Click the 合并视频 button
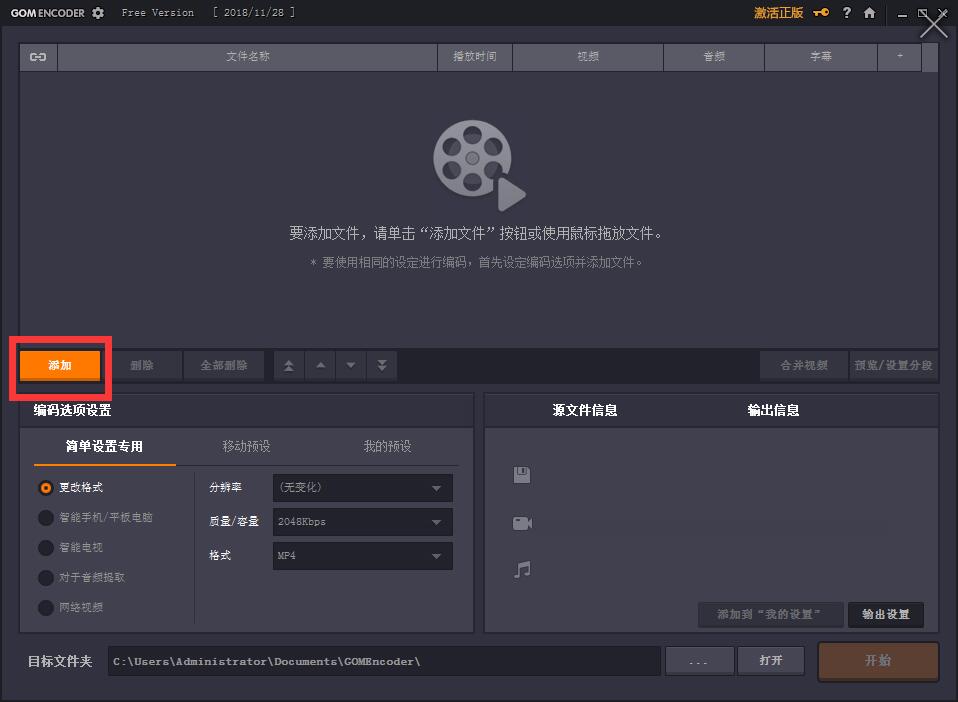This screenshot has width=958, height=702. point(803,365)
